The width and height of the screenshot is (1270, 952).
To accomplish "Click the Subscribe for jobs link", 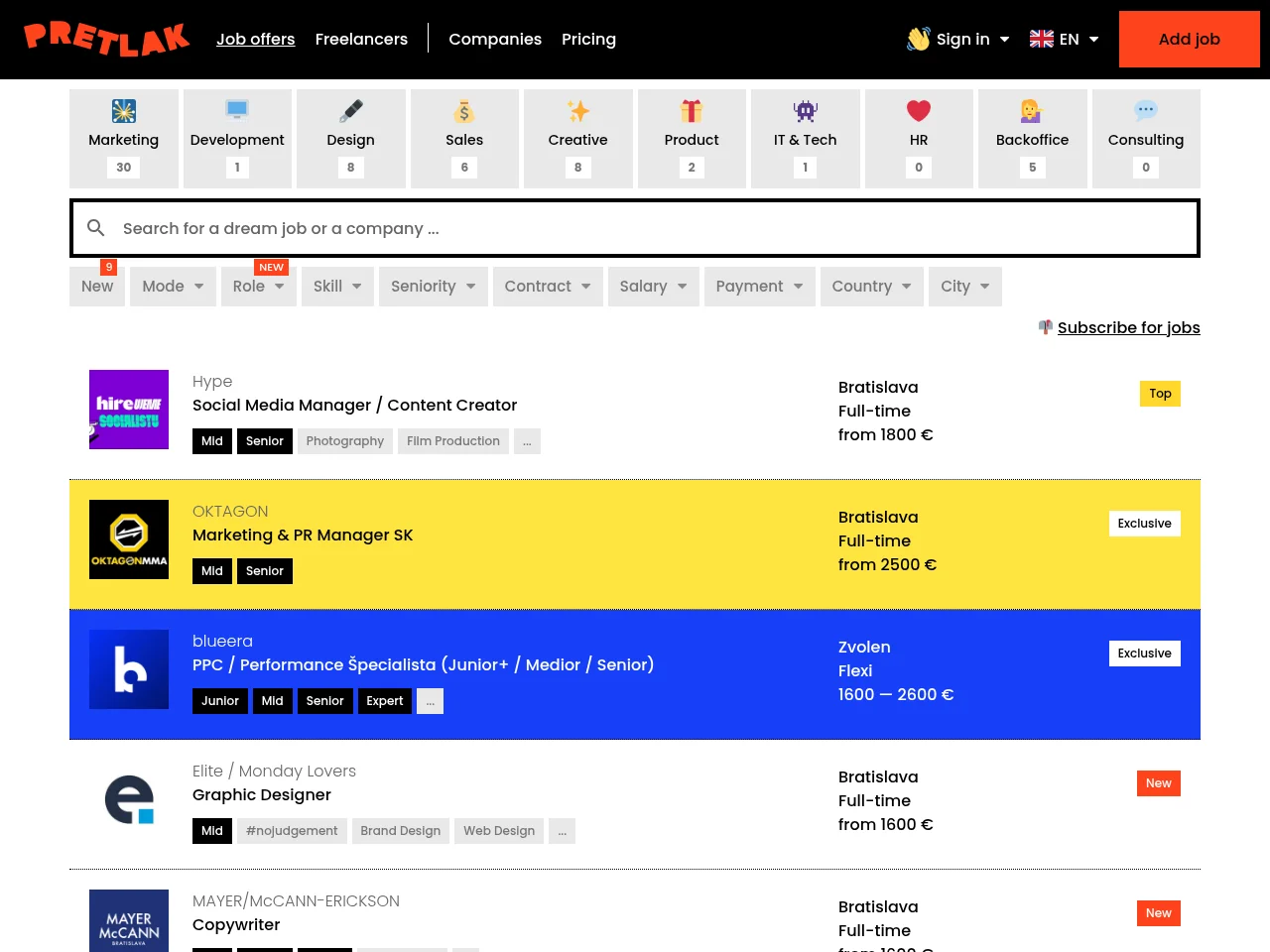I will [x=1129, y=327].
